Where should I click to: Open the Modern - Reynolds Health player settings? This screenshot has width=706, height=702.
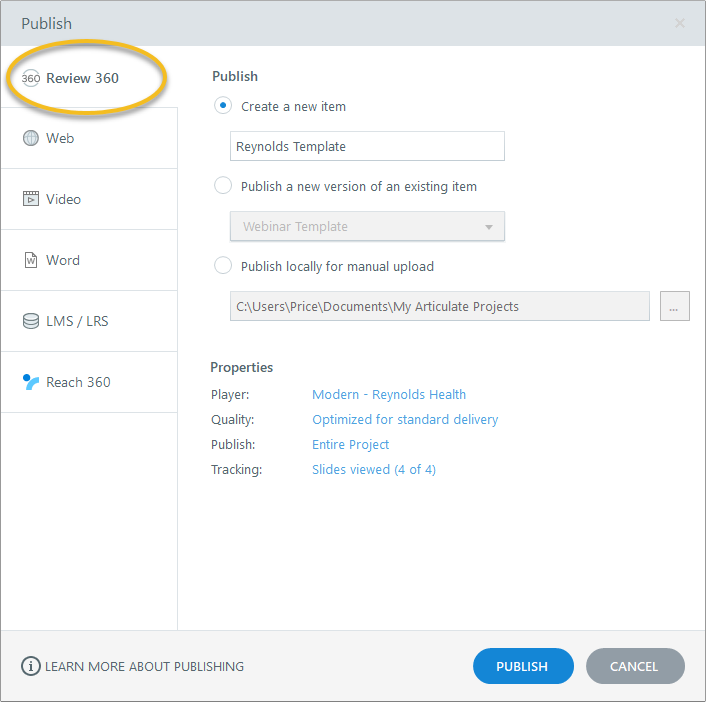(x=389, y=395)
